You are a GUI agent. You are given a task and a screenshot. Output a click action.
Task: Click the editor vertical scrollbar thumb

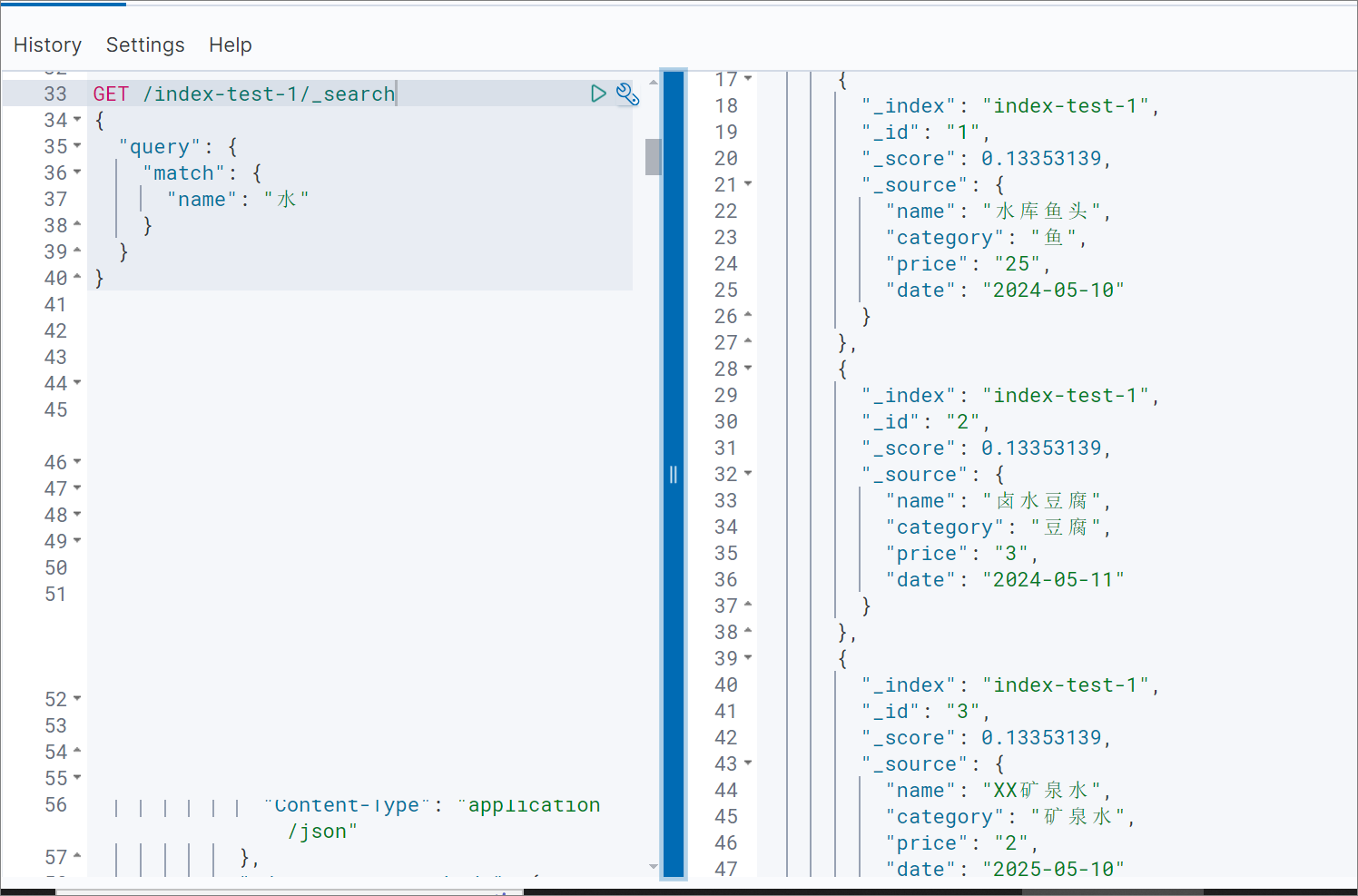tap(653, 156)
